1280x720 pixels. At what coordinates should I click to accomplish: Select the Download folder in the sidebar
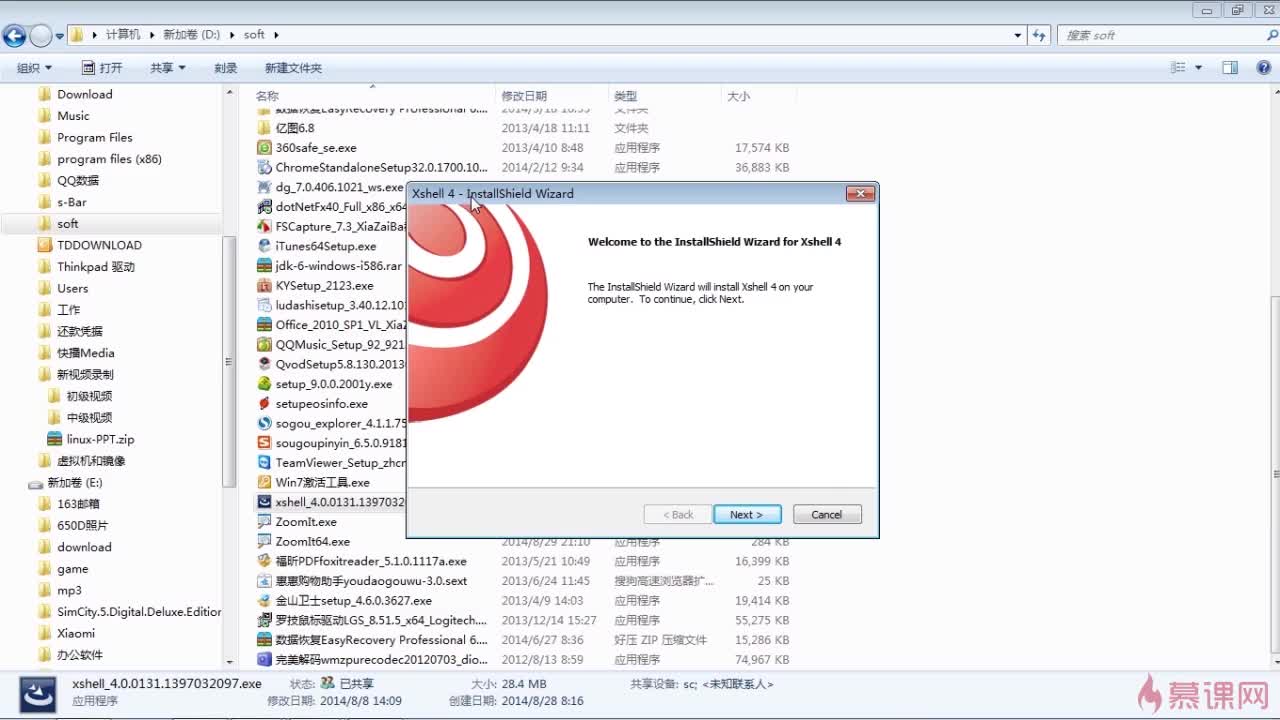[x=84, y=94]
